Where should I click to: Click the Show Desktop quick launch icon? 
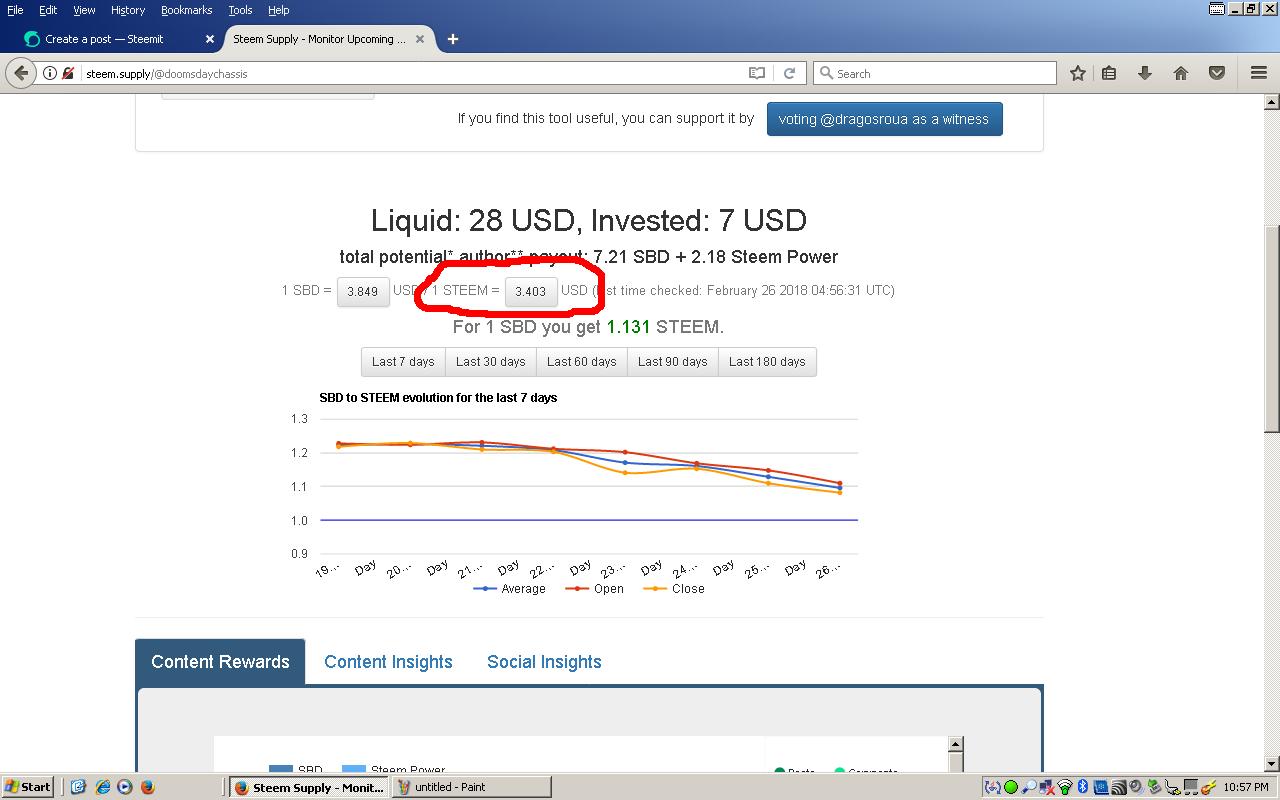(x=78, y=787)
